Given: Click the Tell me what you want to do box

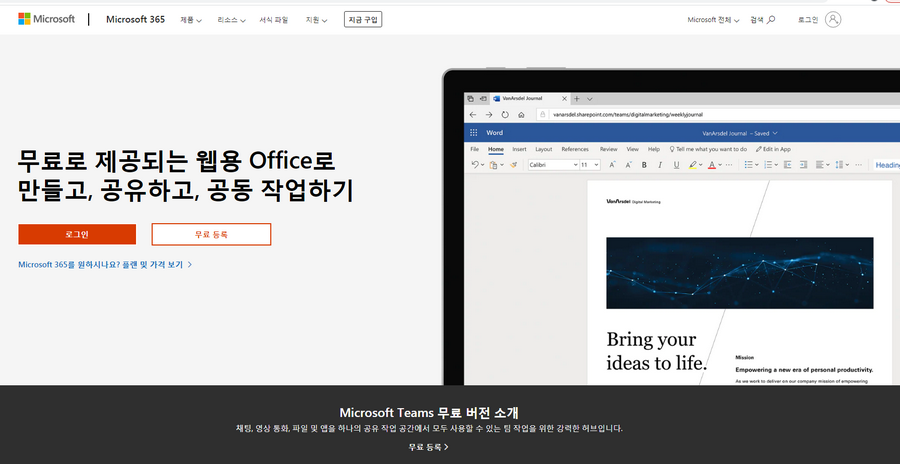Looking at the screenshot, I should [708, 149].
